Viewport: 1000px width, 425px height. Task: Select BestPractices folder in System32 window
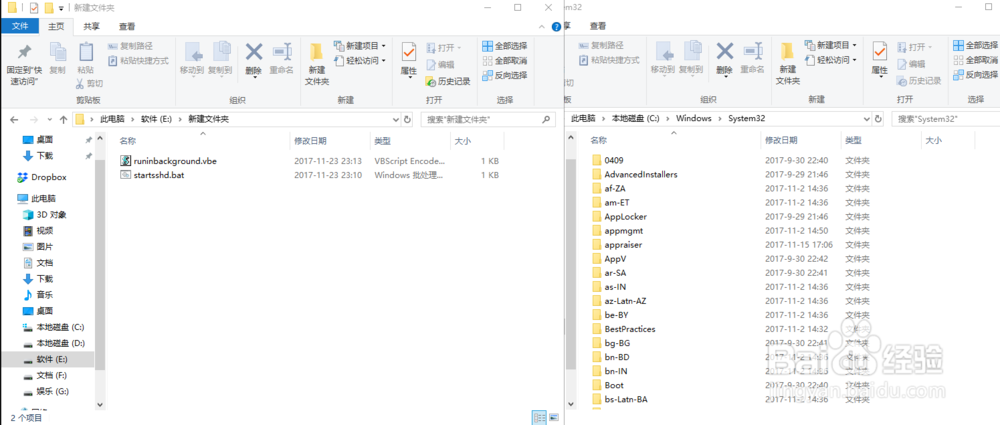click(x=623, y=329)
